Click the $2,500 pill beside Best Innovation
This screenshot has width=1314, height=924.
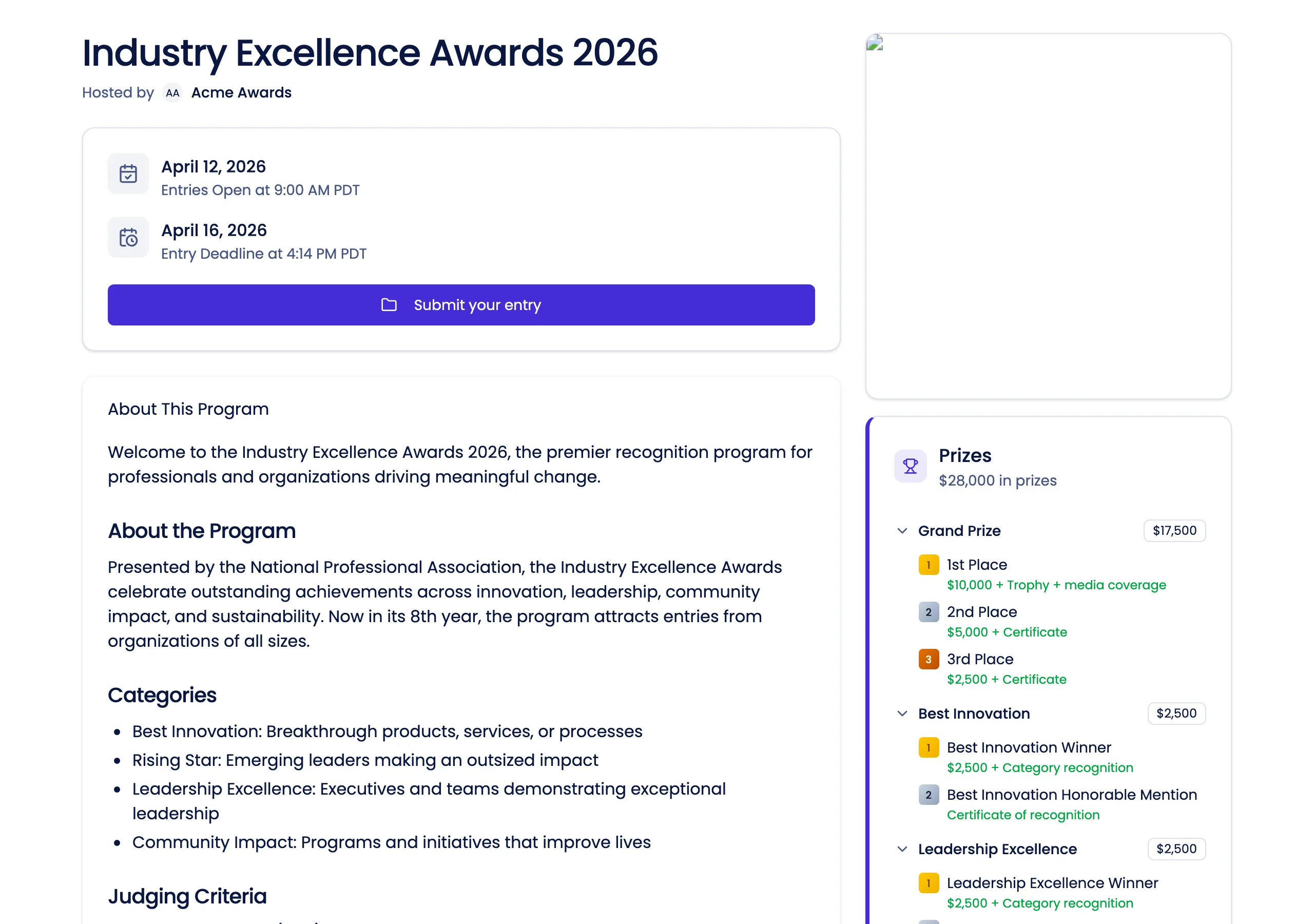click(x=1176, y=714)
